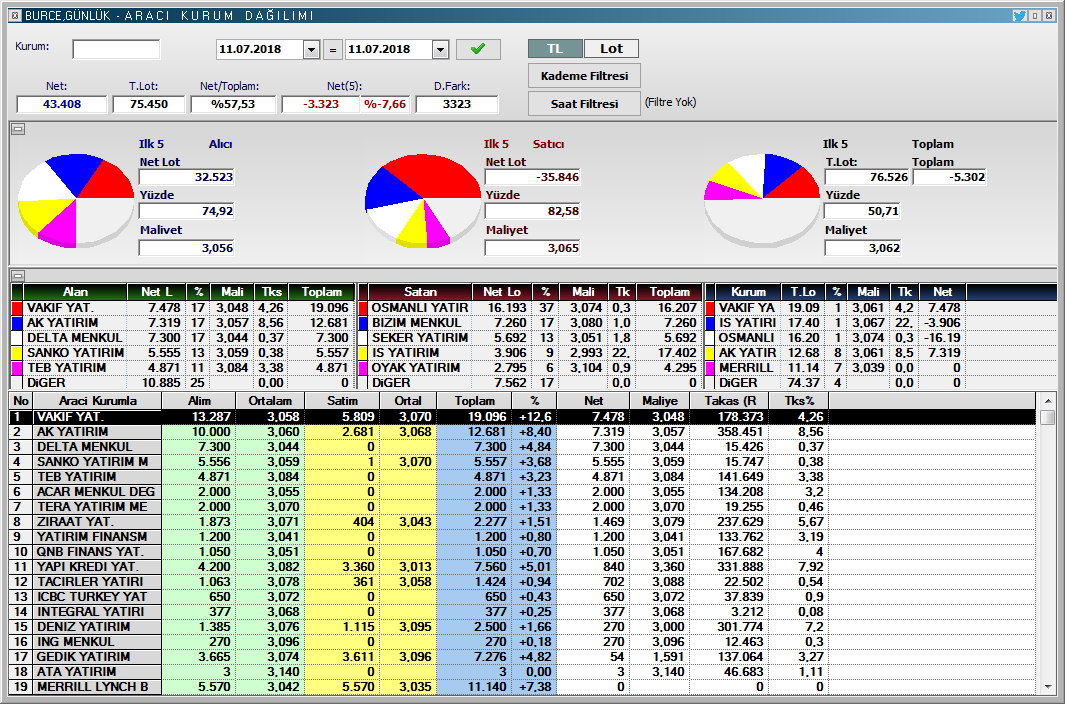Sort sellers table by Net Lo header
Screen dimensions: 1065x704
click(x=502, y=292)
